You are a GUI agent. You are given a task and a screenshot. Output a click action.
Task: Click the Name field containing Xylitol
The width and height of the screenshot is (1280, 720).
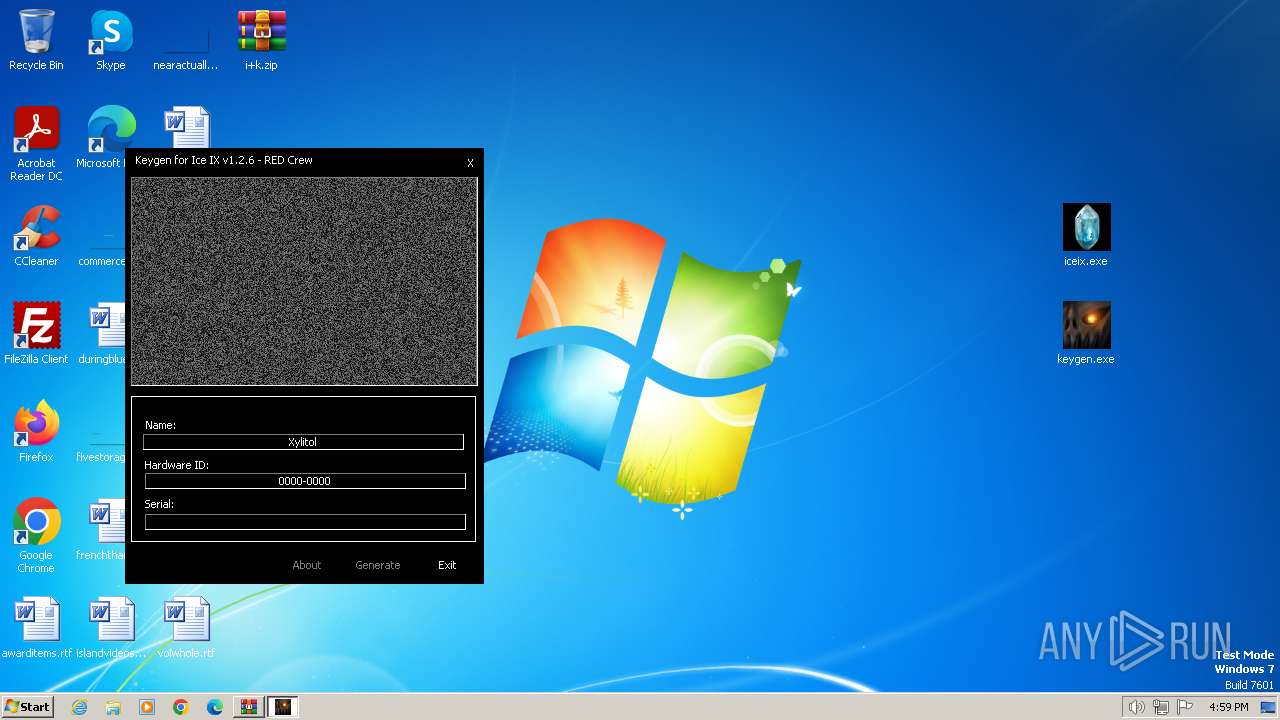[x=303, y=442]
